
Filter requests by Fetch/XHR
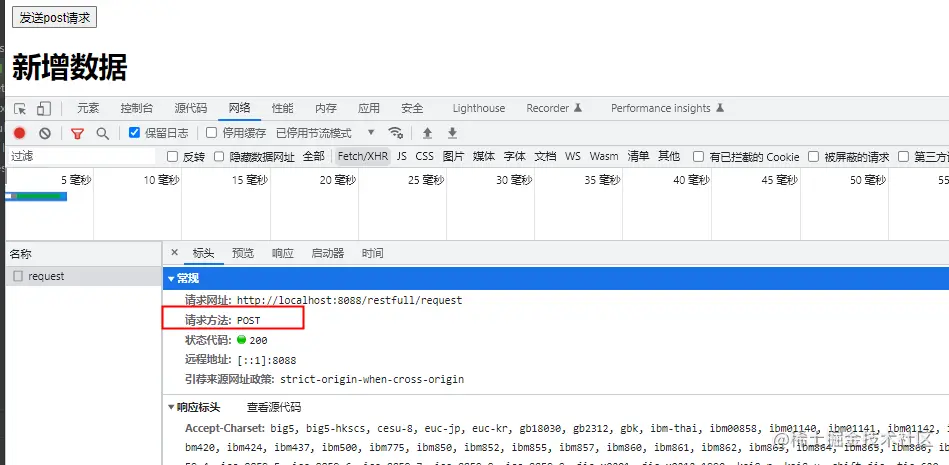click(x=363, y=156)
